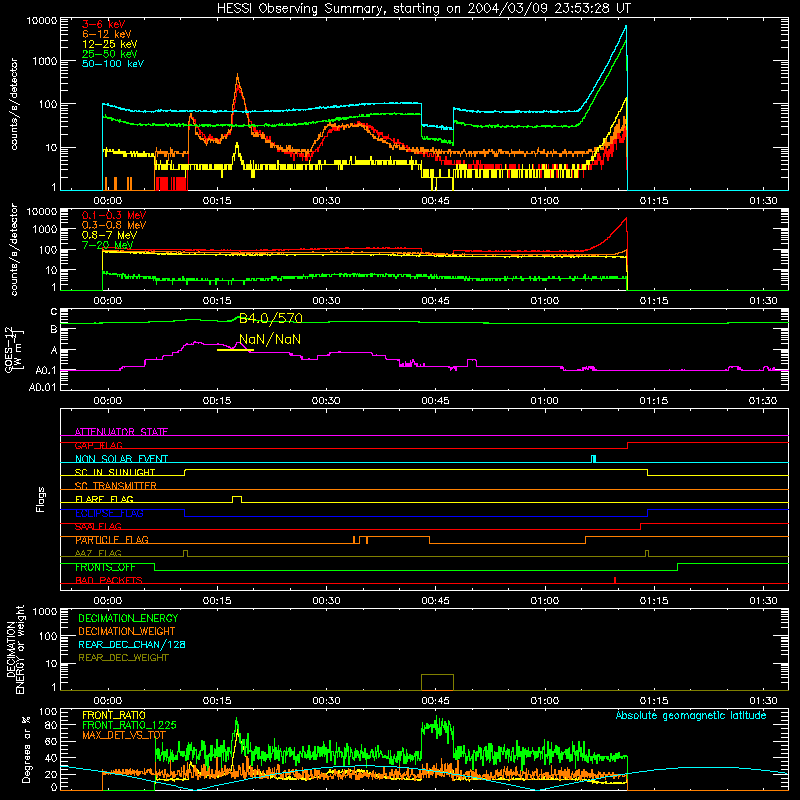Click the yellow FRONT_RATIO legend label
Image resolution: width=800 pixels, height=800 pixels.
[x=114, y=715]
